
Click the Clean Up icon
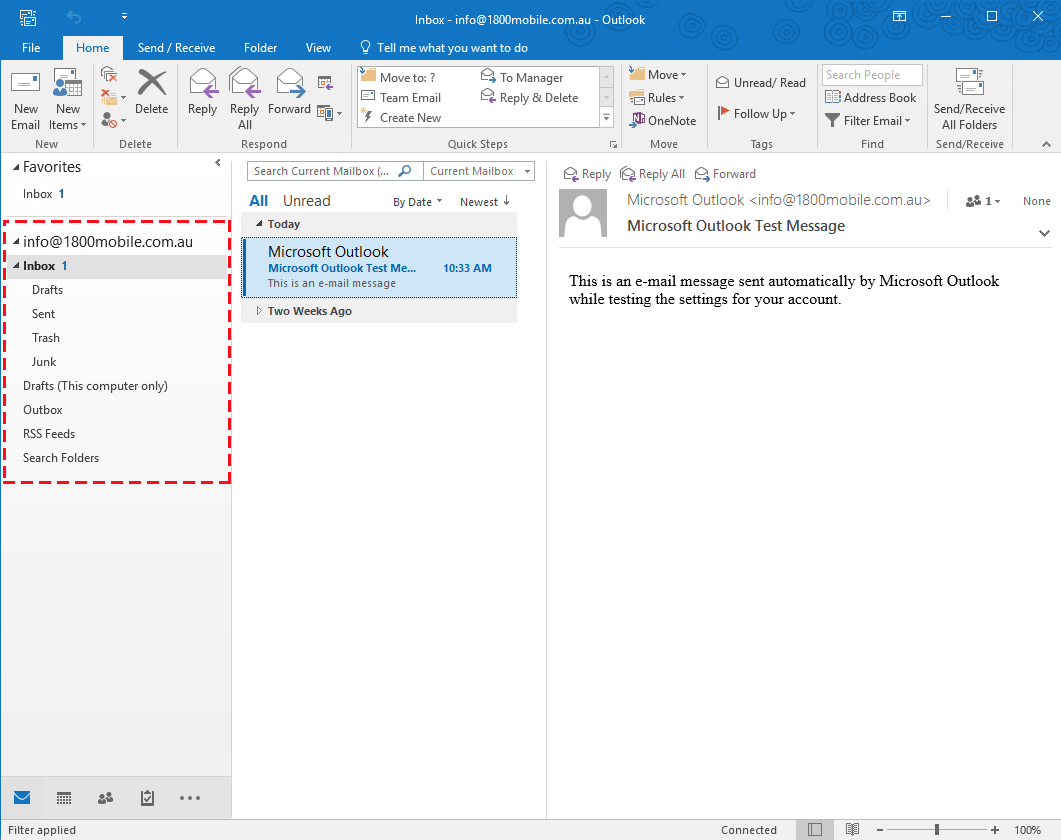point(112,97)
